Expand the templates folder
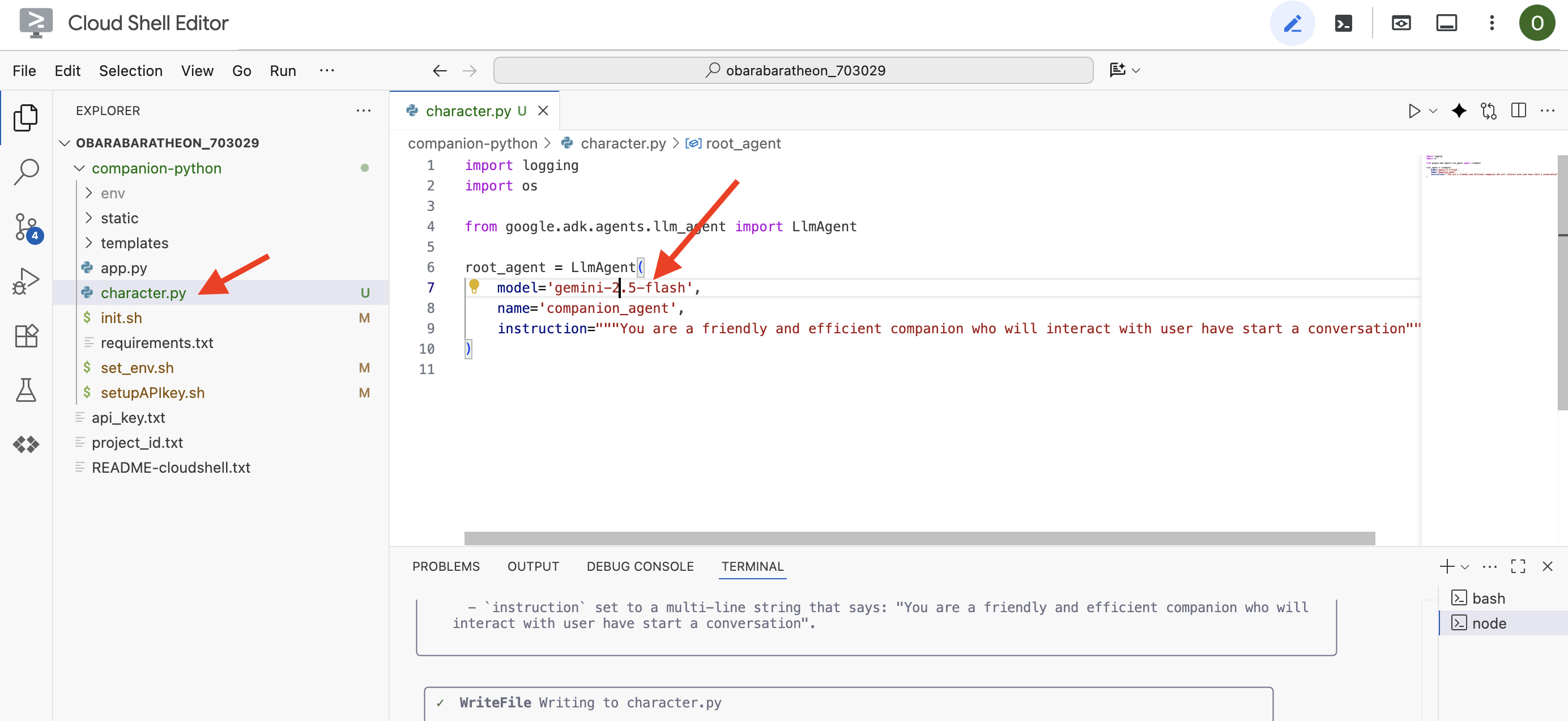 coord(134,243)
